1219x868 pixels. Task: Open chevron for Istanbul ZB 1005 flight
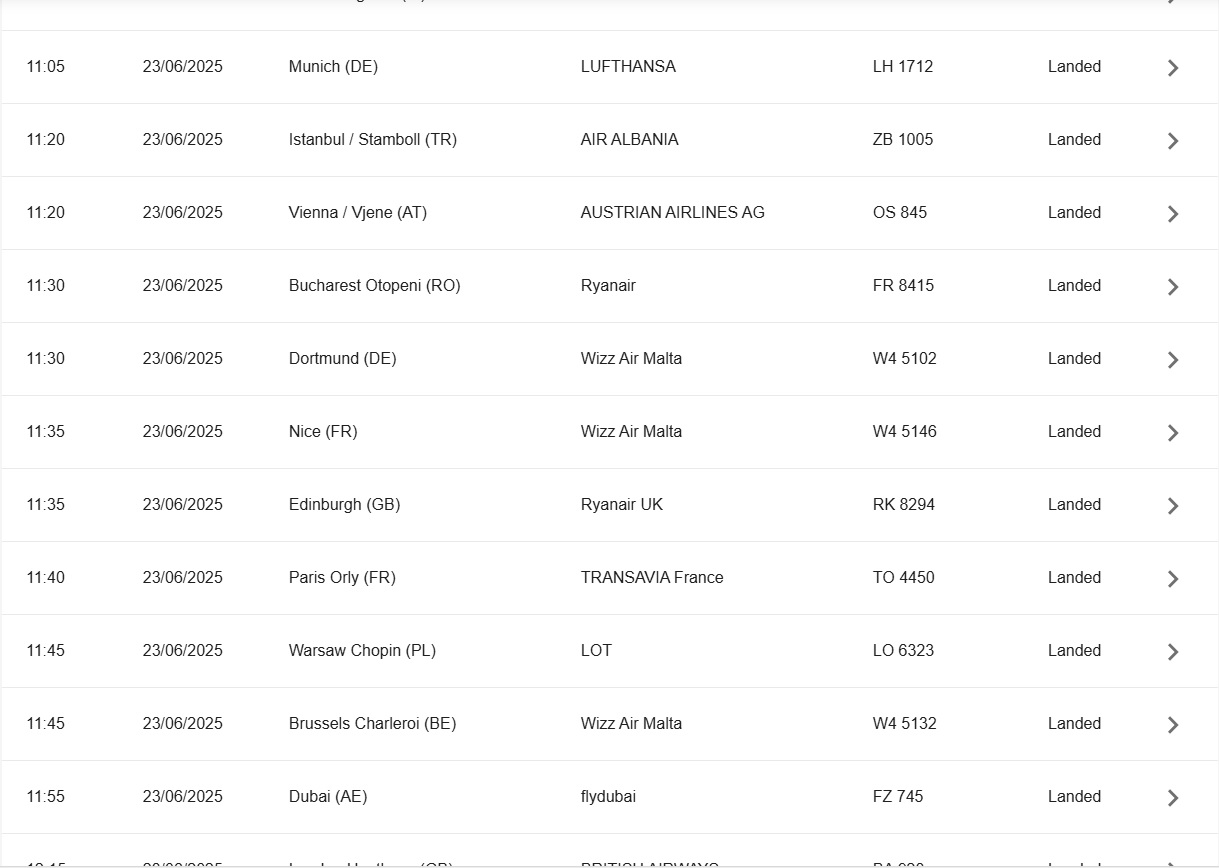tap(1173, 141)
